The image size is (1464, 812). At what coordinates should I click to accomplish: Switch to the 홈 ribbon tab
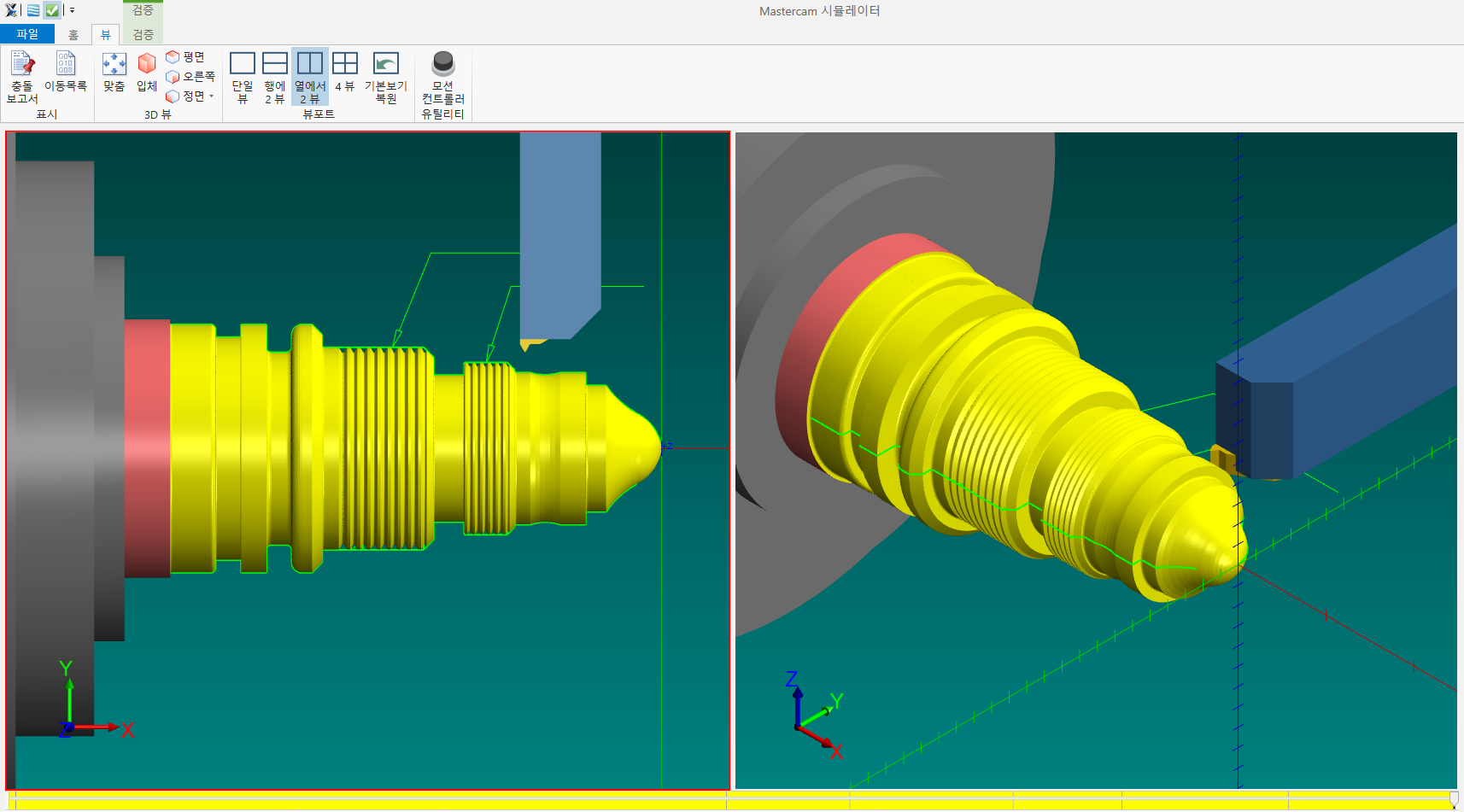coord(73,34)
